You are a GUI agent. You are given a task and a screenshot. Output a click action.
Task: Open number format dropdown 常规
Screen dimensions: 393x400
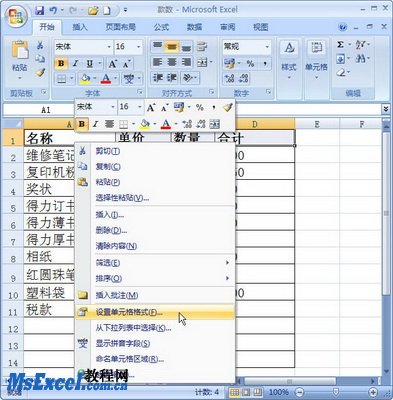click(x=267, y=47)
